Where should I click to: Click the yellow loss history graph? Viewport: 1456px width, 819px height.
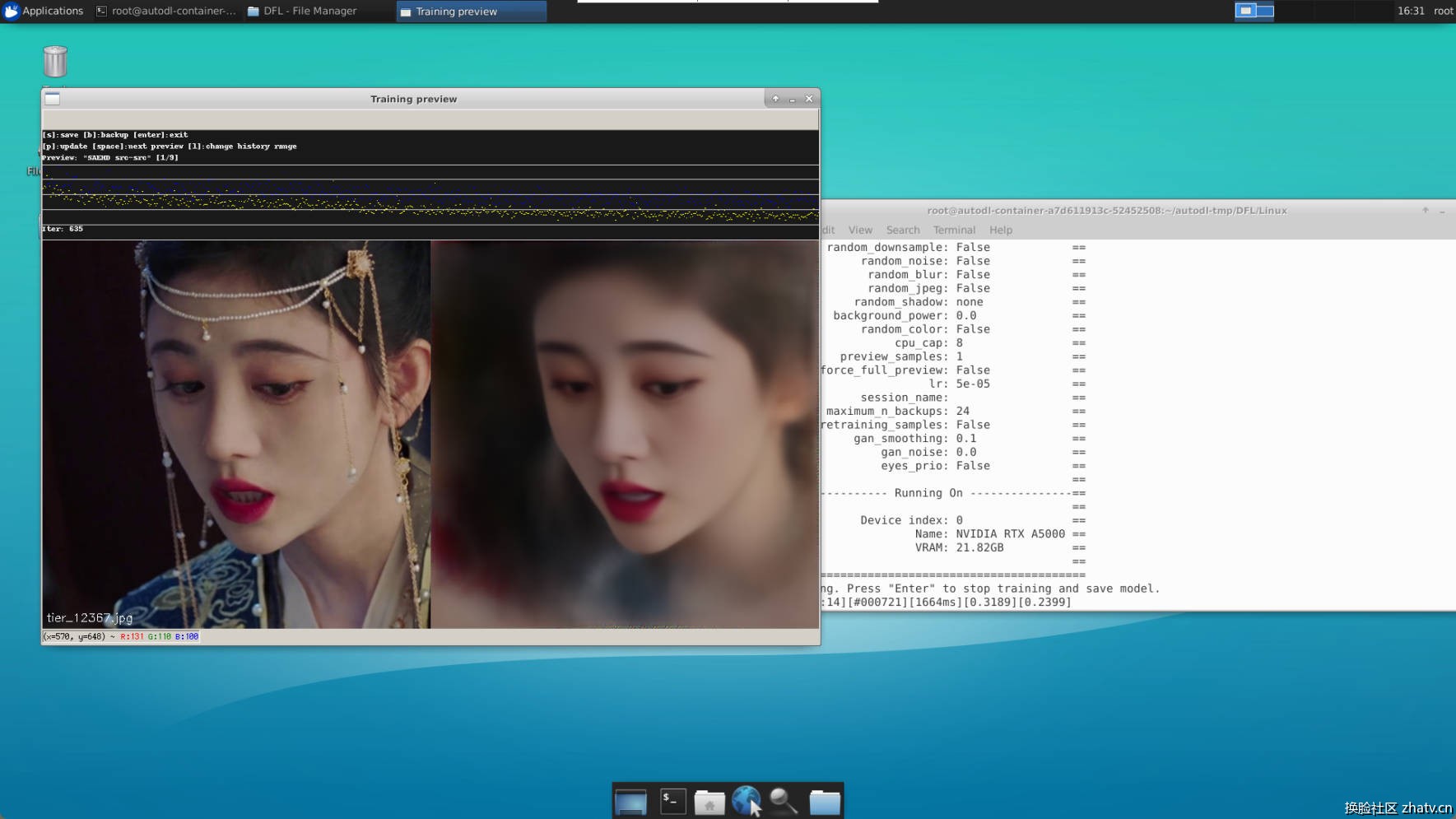tap(430, 194)
